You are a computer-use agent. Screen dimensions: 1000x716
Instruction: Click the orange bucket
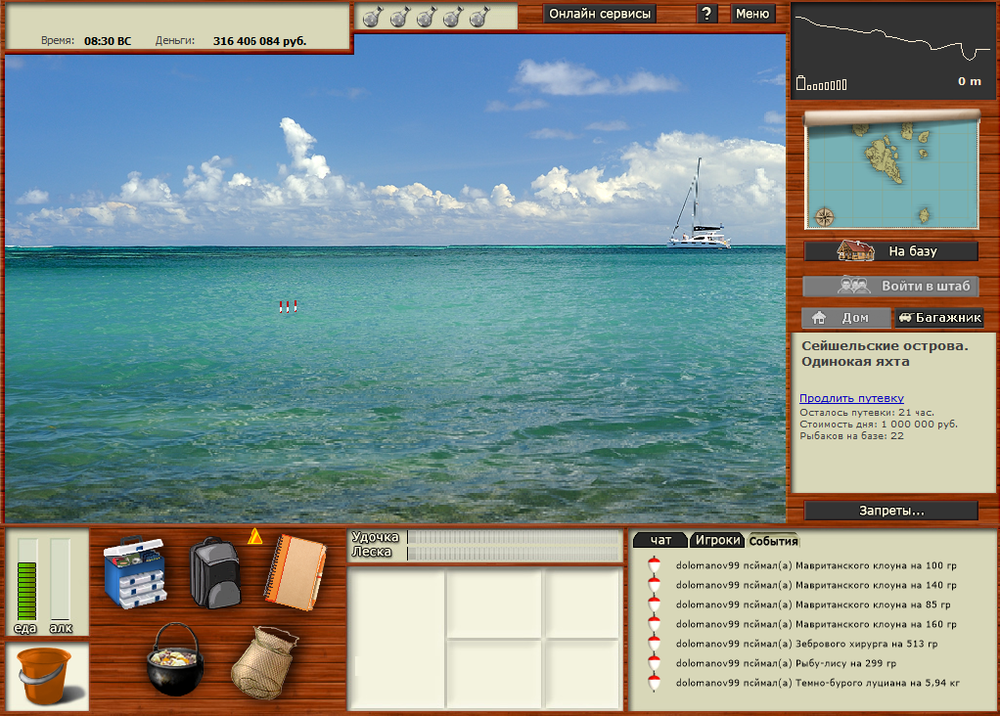pos(43,676)
